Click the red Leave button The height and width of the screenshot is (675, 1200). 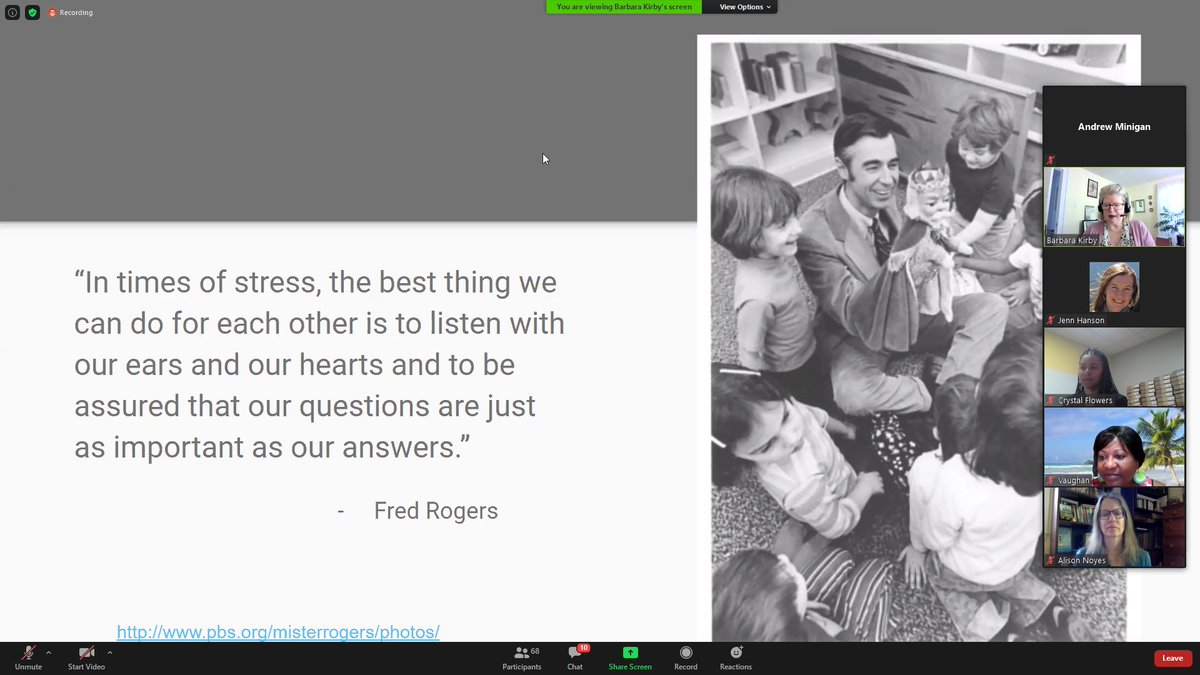[x=1172, y=658]
